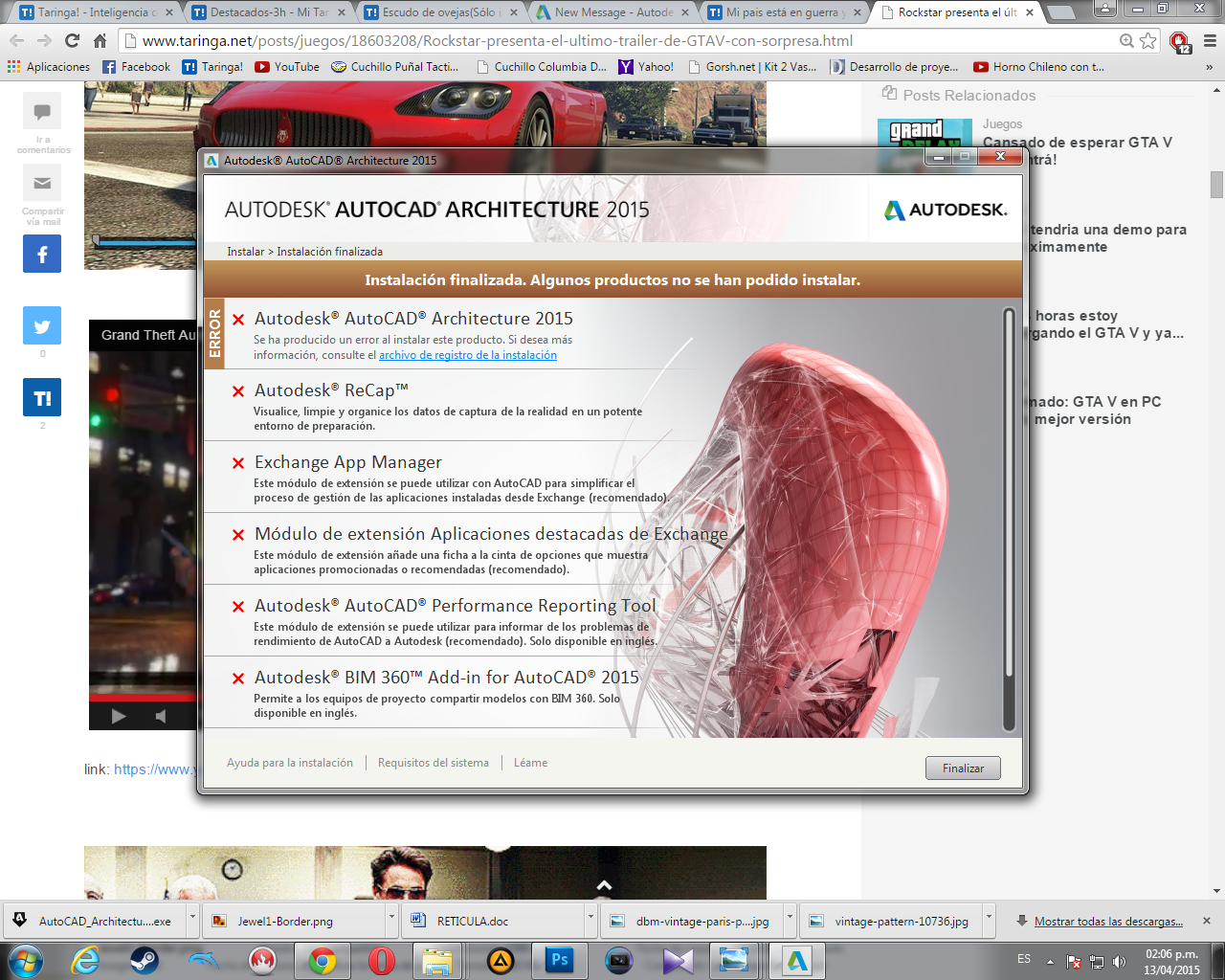Open Facebook bookmark
The height and width of the screenshot is (980, 1225).
(x=136, y=67)
